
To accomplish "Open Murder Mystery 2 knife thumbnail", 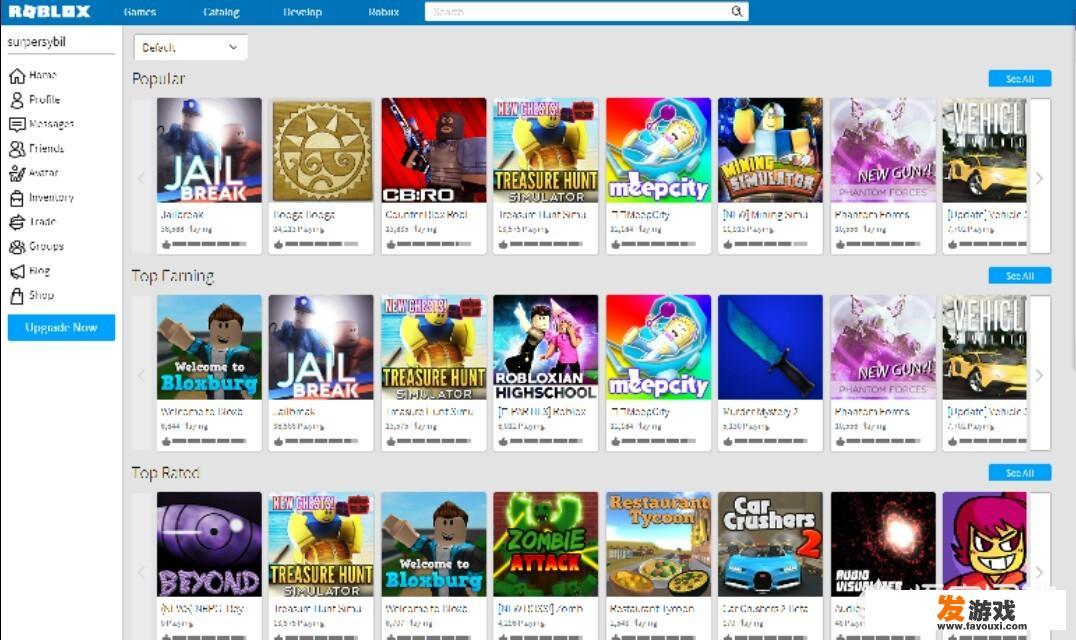I will point(771,347).
